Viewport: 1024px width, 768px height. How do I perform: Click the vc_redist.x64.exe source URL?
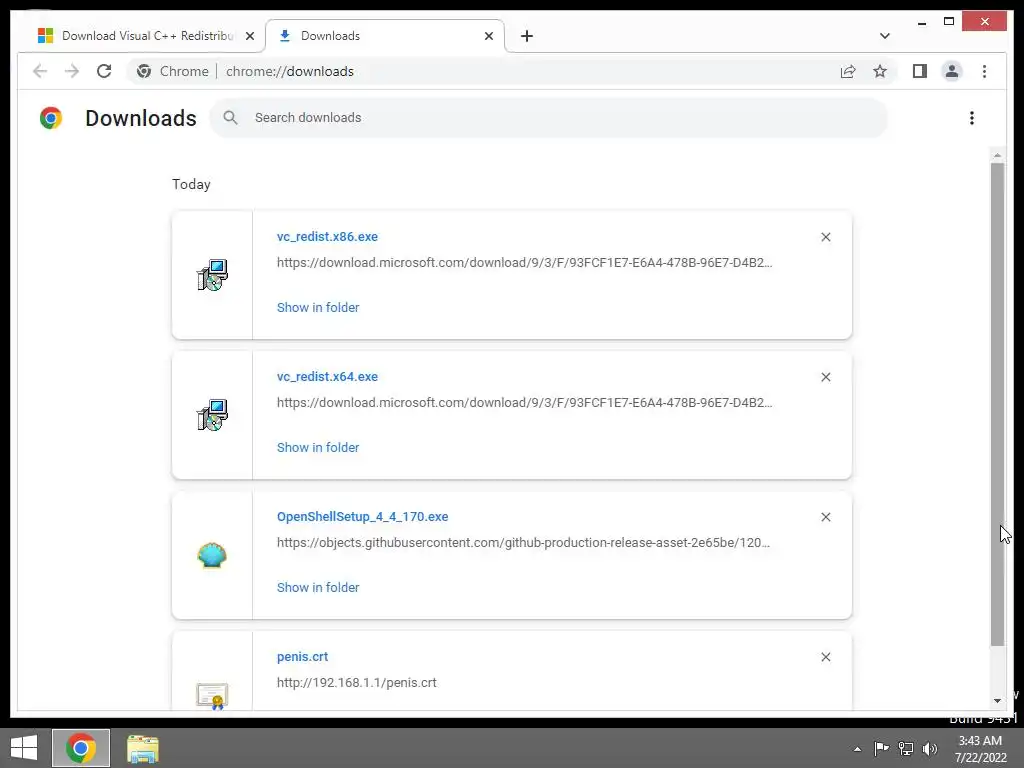524,402
